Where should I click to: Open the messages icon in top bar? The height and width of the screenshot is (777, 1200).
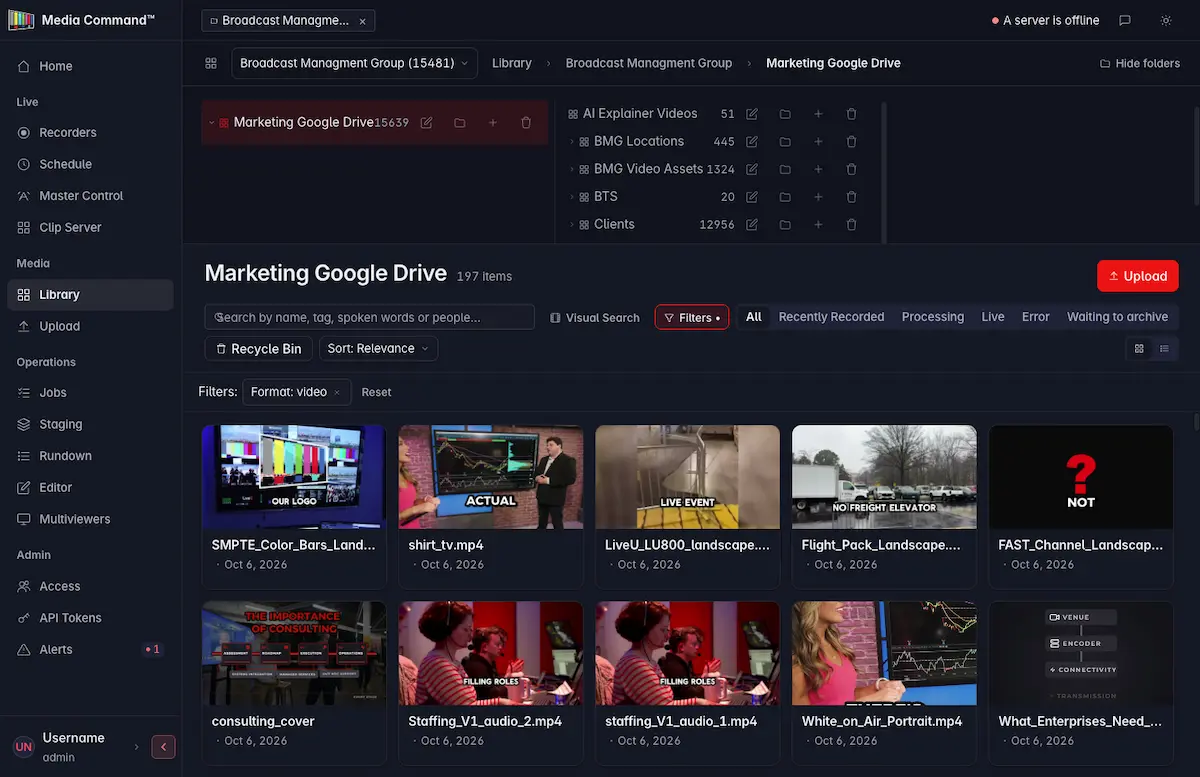tap(1125, 20)
